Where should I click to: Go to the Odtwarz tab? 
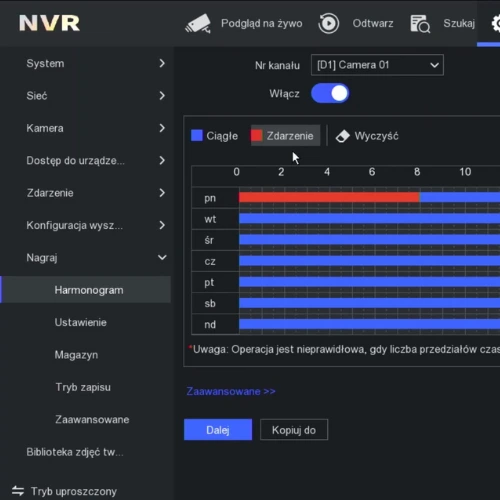(x=373, y=23)
